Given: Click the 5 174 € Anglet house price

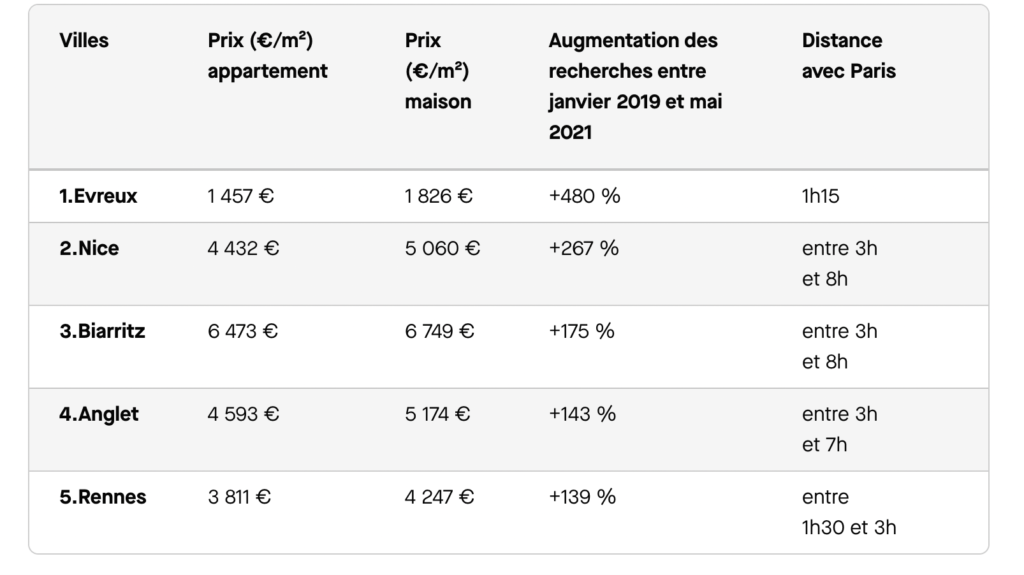Looking at the screenshot, I should point(439,414).
